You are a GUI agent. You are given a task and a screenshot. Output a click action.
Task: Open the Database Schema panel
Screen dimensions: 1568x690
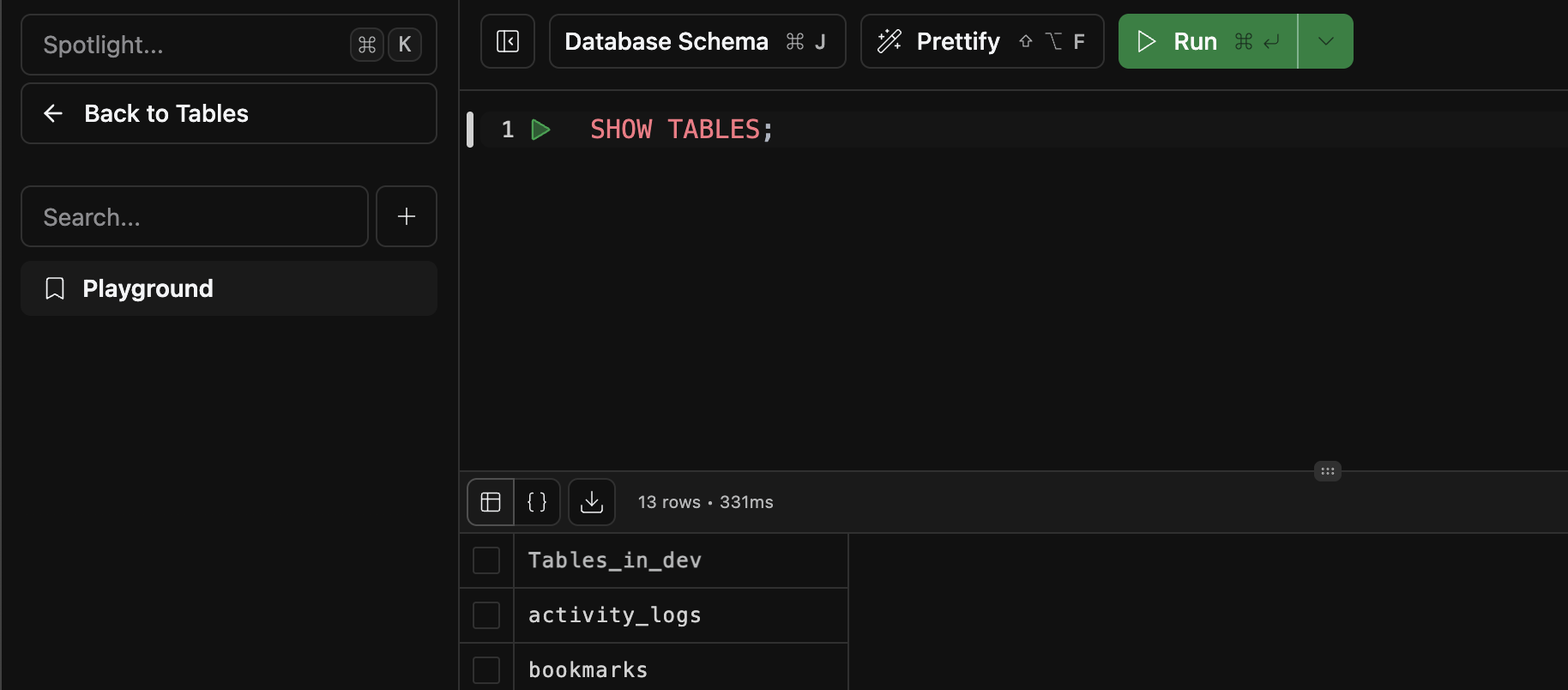[x=697, y=41]
